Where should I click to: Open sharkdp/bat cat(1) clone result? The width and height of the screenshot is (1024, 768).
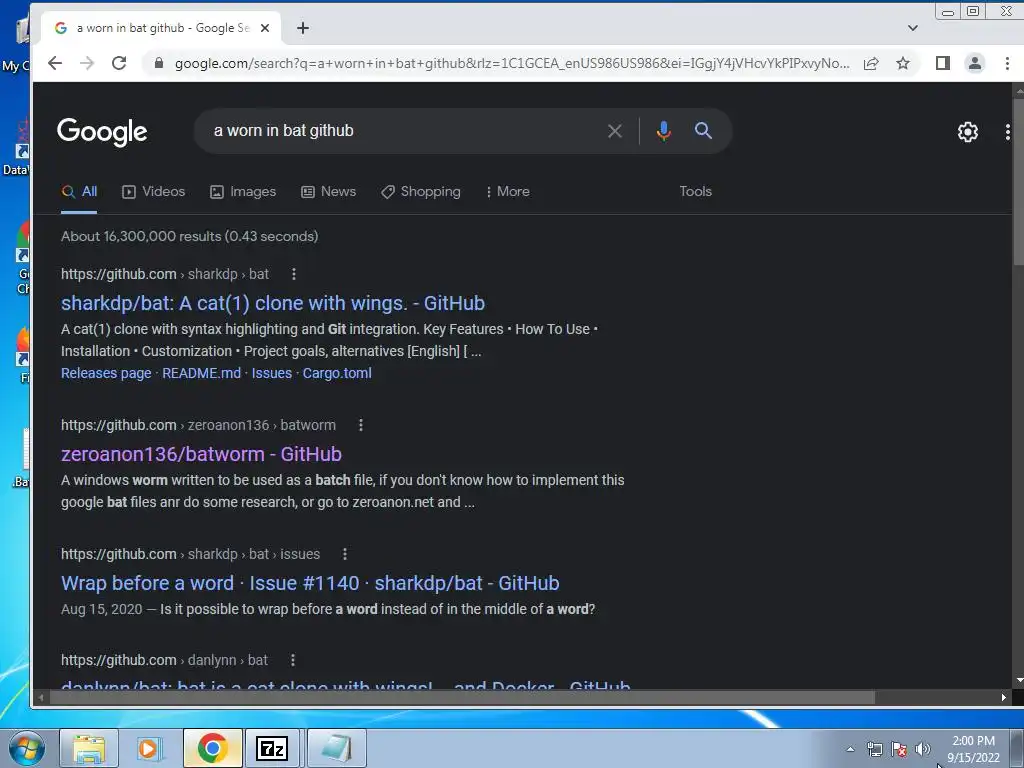pos(273,303)
